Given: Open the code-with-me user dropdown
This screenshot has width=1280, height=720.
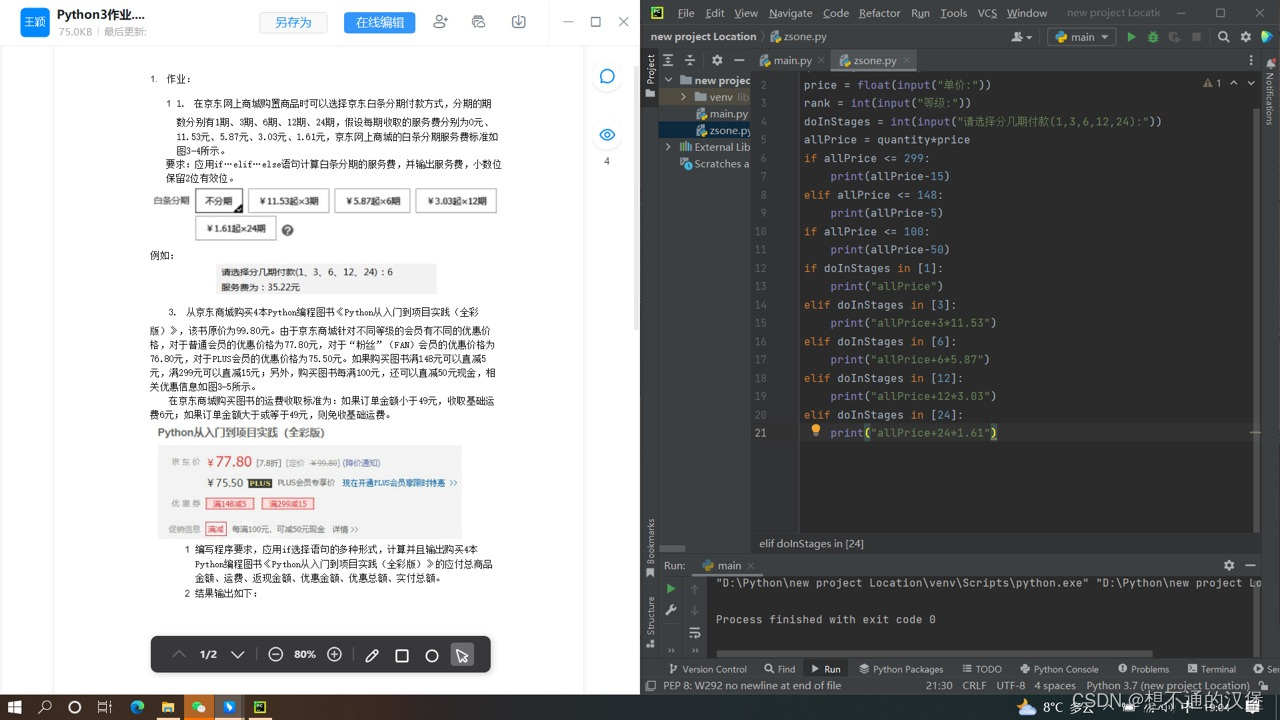Looking at the screenshot, I should [1022, 37].
